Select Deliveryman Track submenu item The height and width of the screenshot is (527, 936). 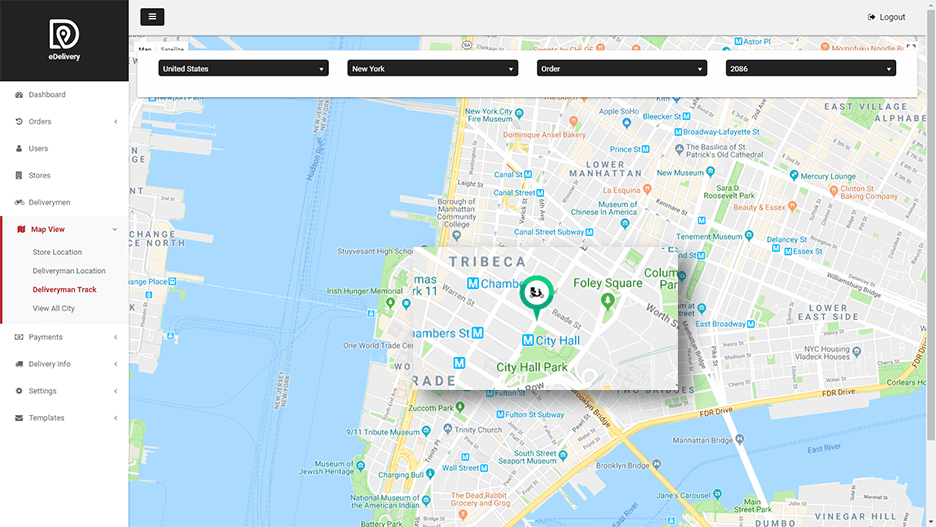(64, 289)
